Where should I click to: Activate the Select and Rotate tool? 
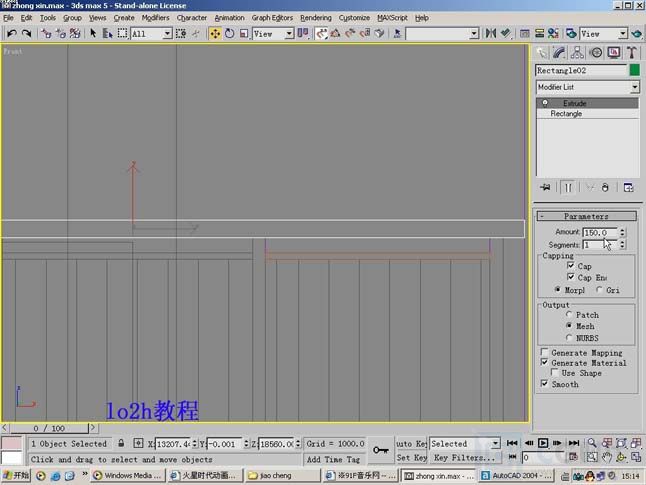coord(229,33)
